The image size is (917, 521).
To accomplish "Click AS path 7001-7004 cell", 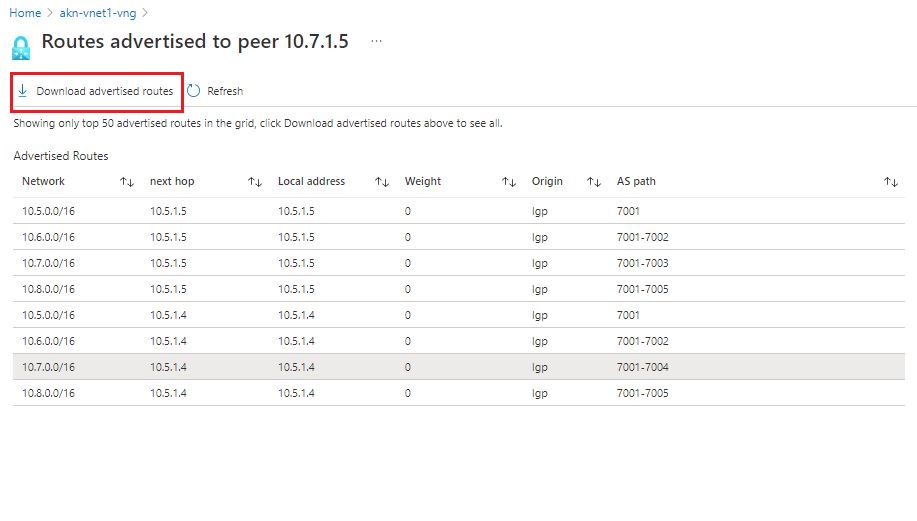I will tap(642, 367).
